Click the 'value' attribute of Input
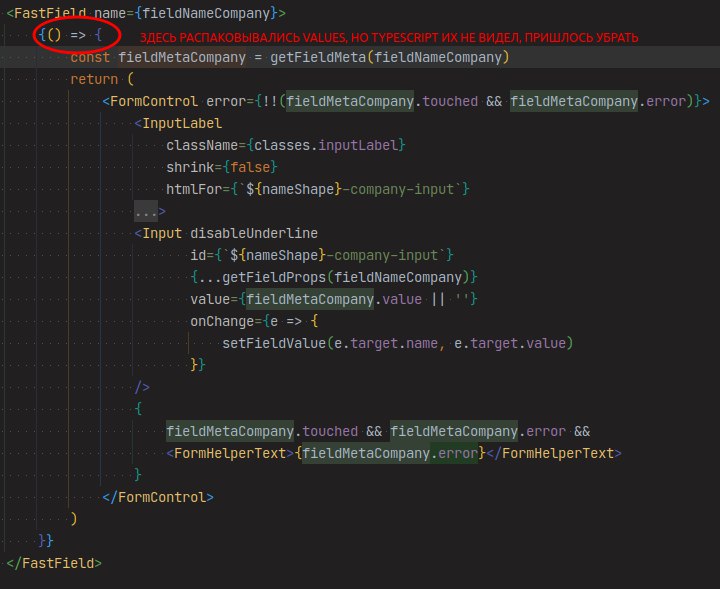720x589 pixels. [x=210, y=299]
